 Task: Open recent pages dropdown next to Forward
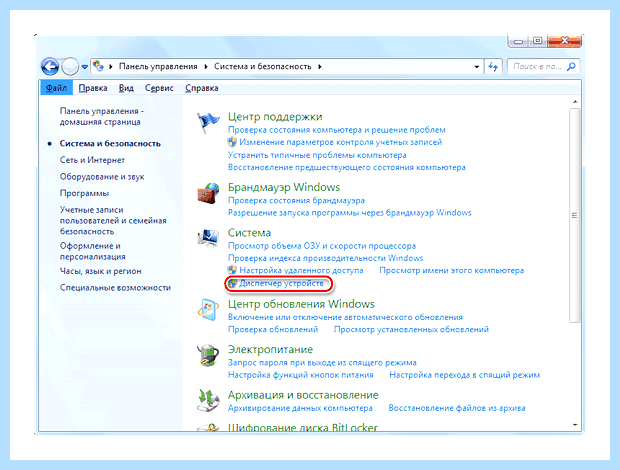click(85, 67)
